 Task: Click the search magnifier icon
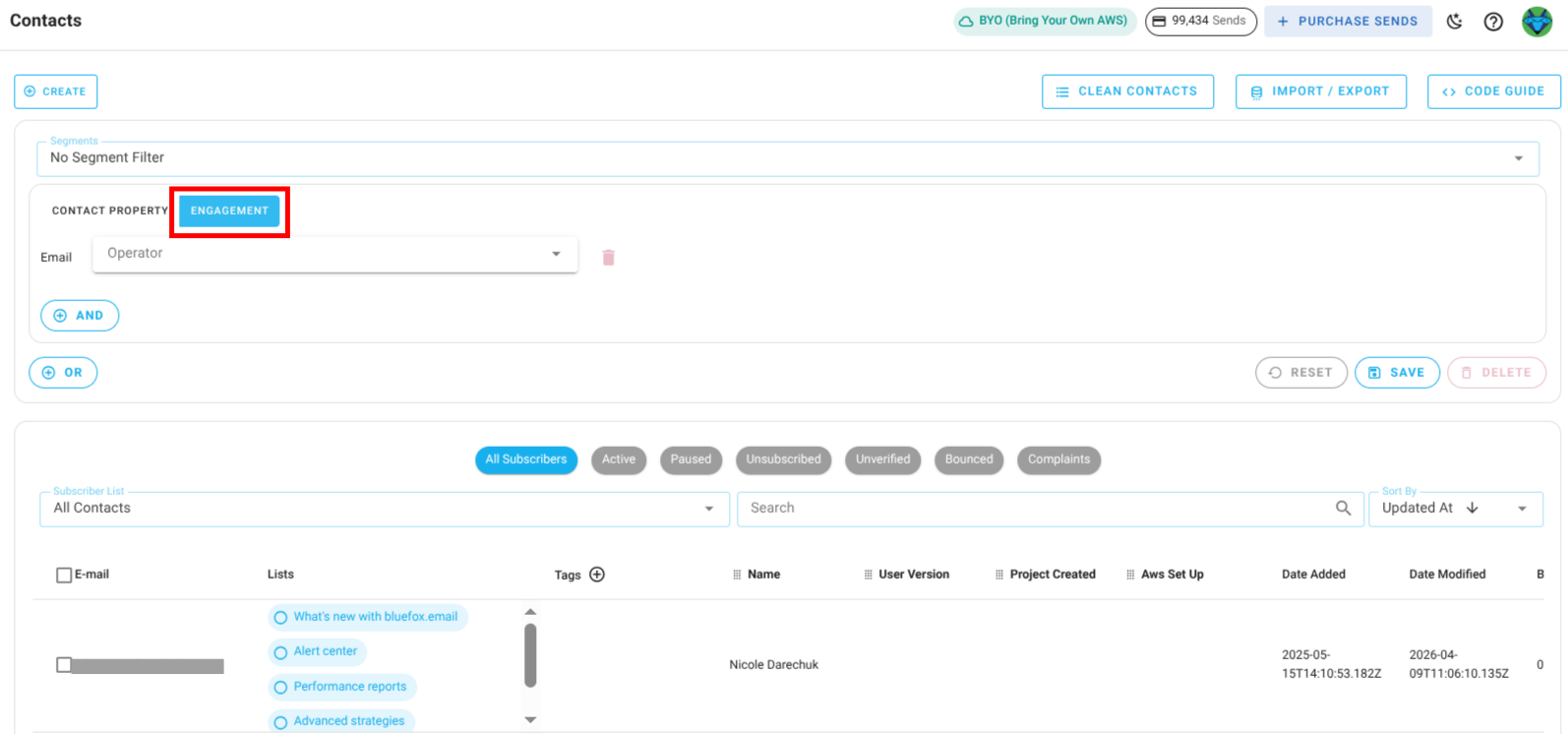(x=1343, y=508)
